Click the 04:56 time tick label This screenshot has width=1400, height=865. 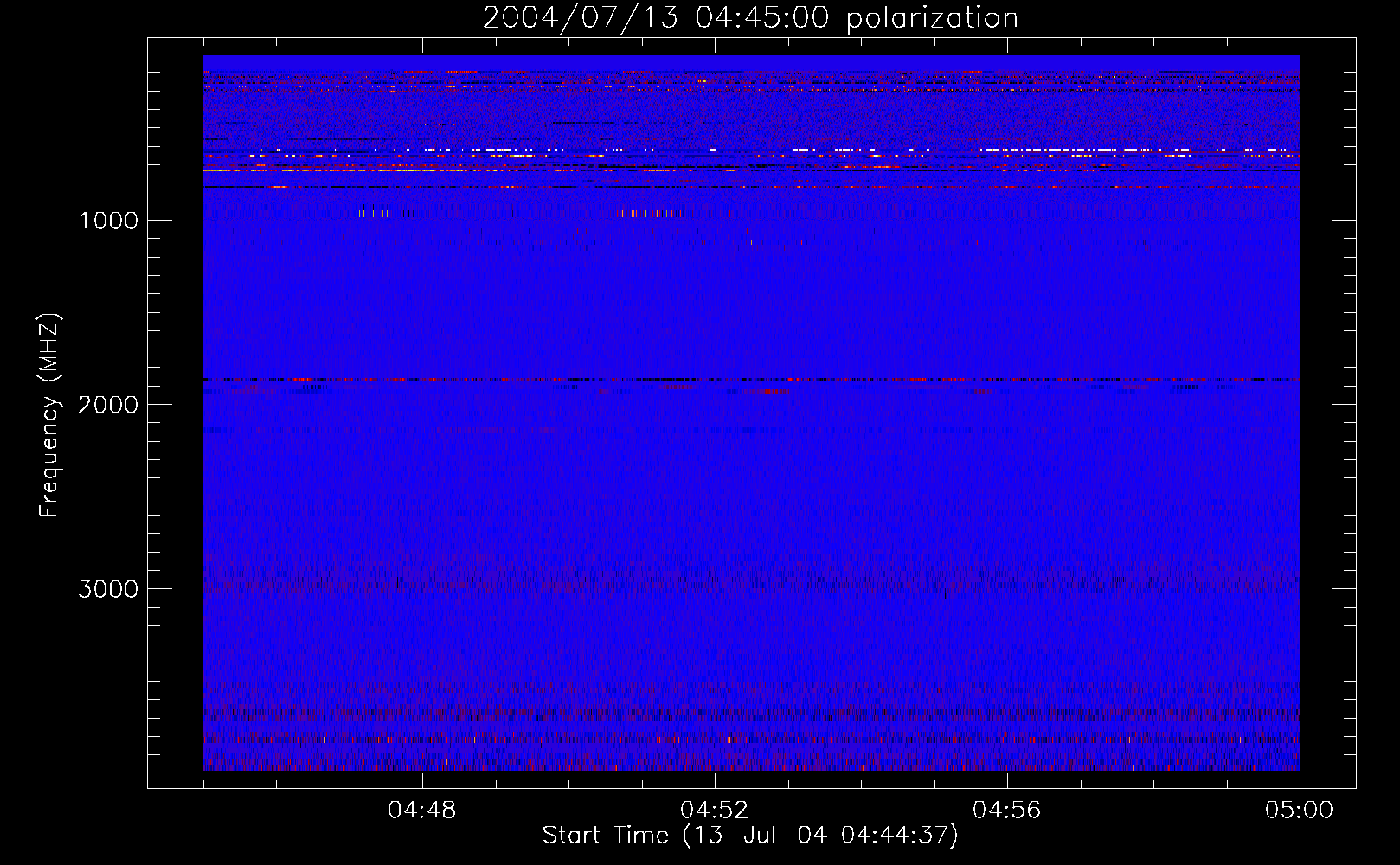click(x=1007, y=811)
